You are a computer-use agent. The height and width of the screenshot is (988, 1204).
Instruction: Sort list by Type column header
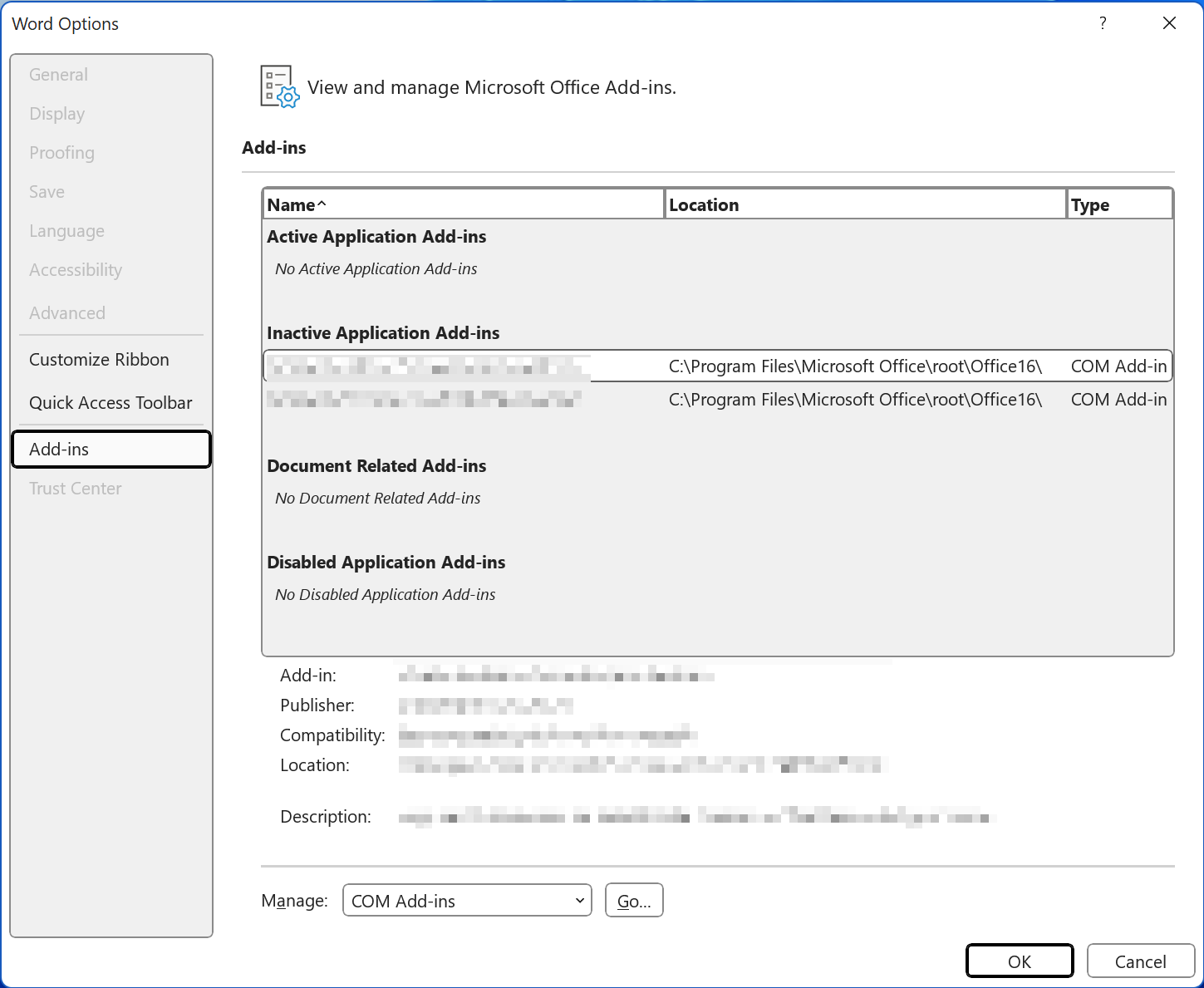tap(1120, 204)
